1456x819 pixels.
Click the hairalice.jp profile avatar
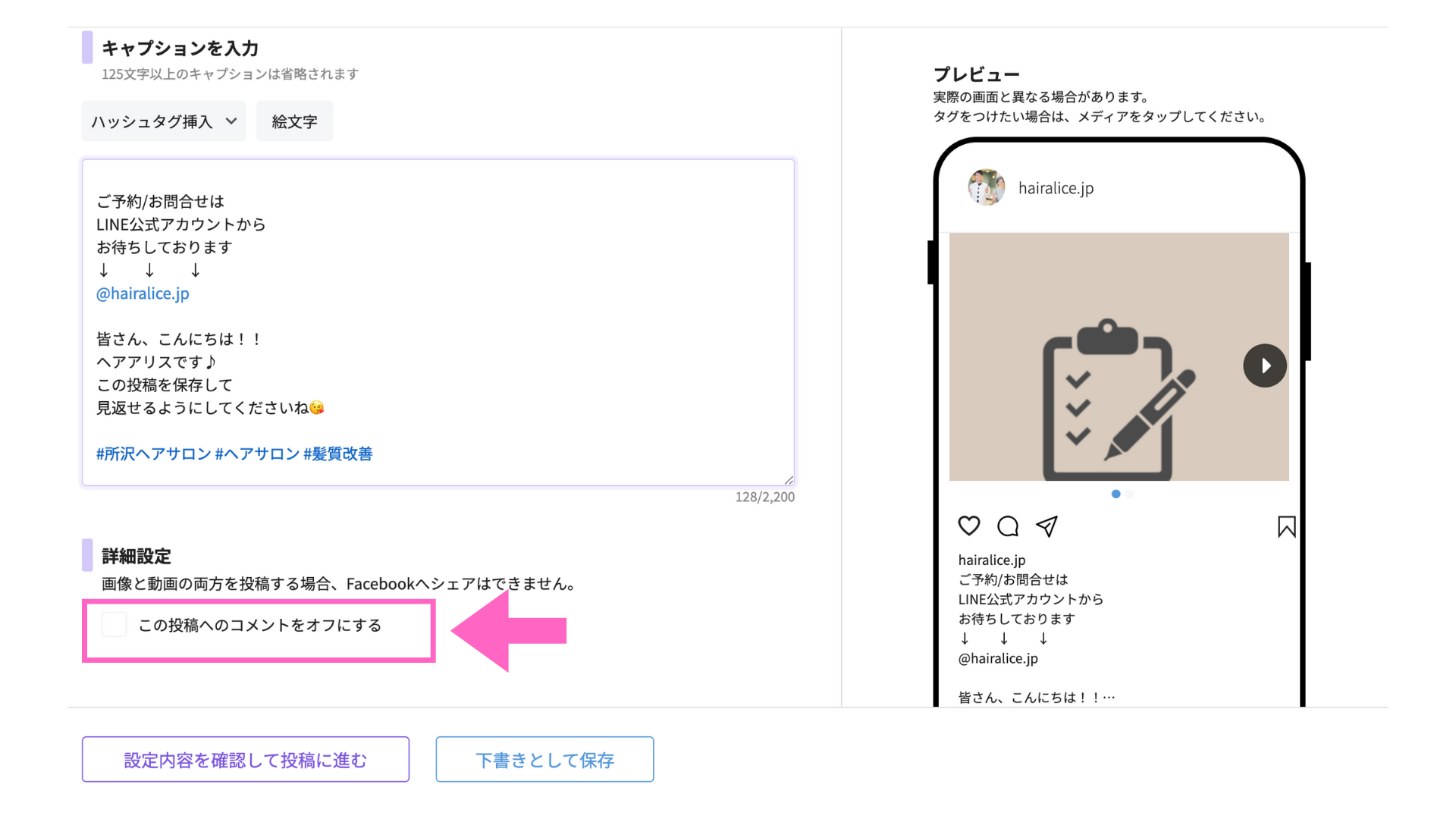pos(987,187)
